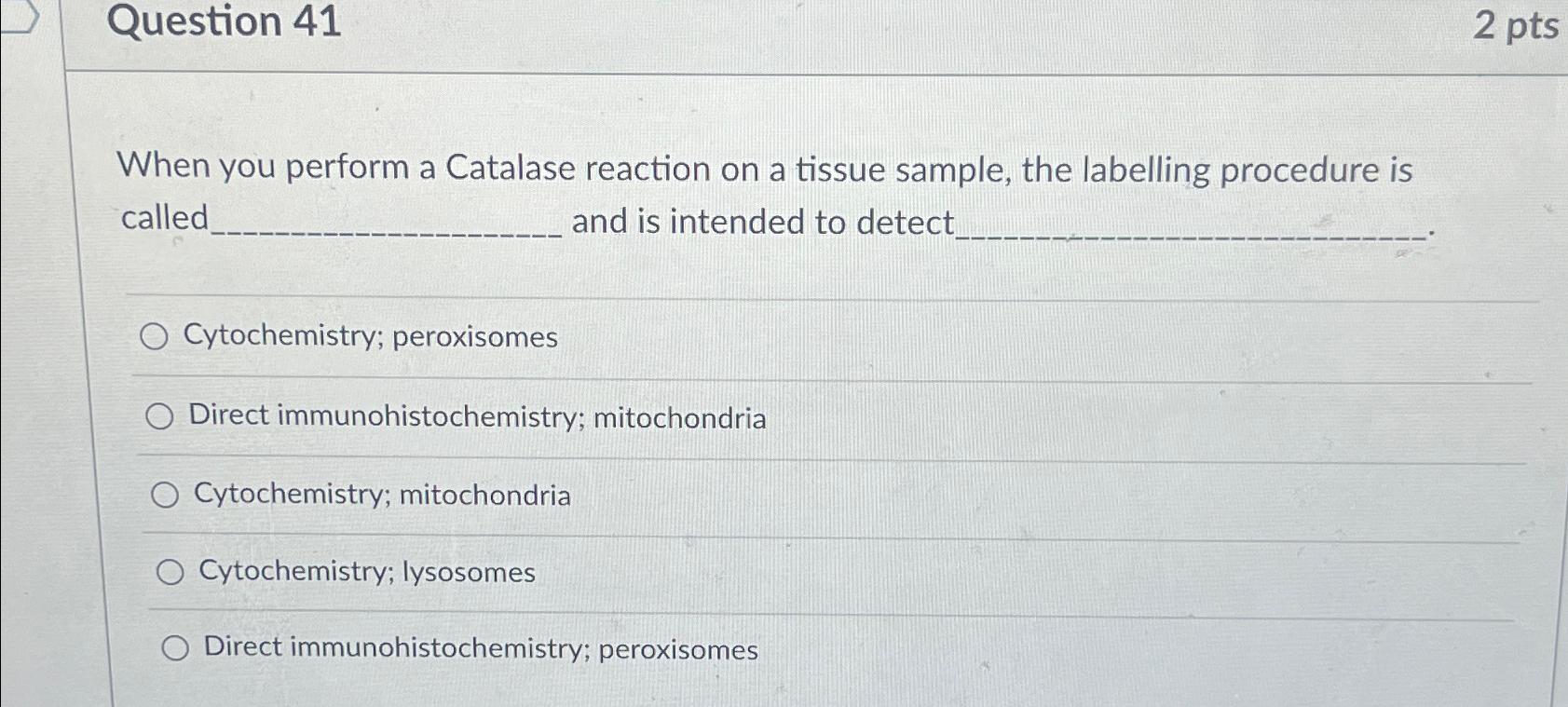Viewport: 1568px width, 707px height.
Task: Choose the 'Direct immunohistochemistry; mitochondria' option
Action: [160, 417]
